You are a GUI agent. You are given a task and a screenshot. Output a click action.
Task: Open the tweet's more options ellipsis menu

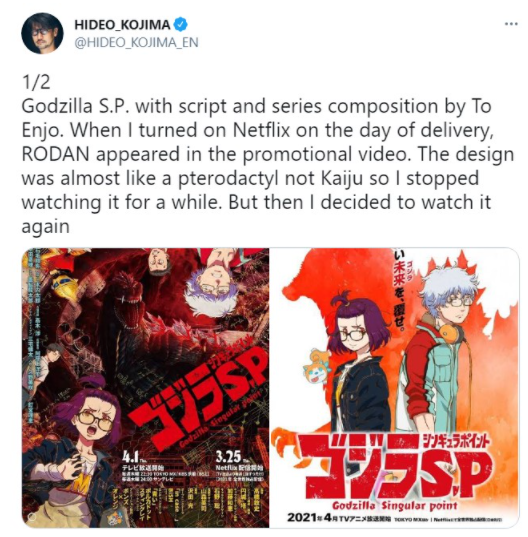[511, 24]
